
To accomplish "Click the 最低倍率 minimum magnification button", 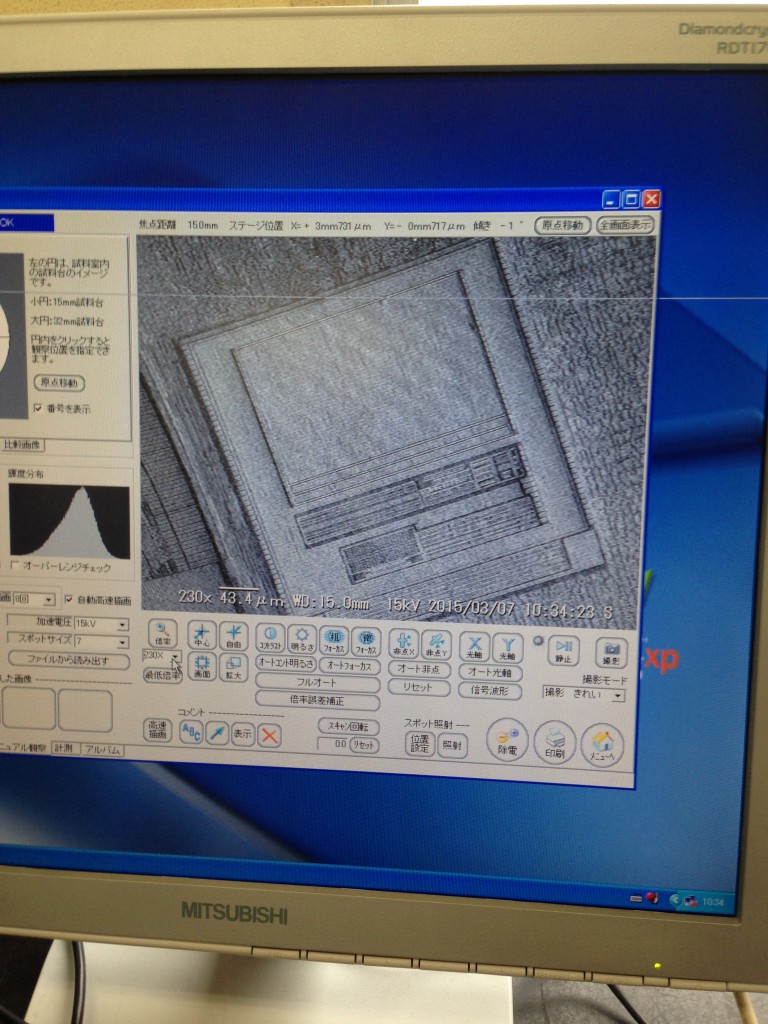I will tap(163, 674).
